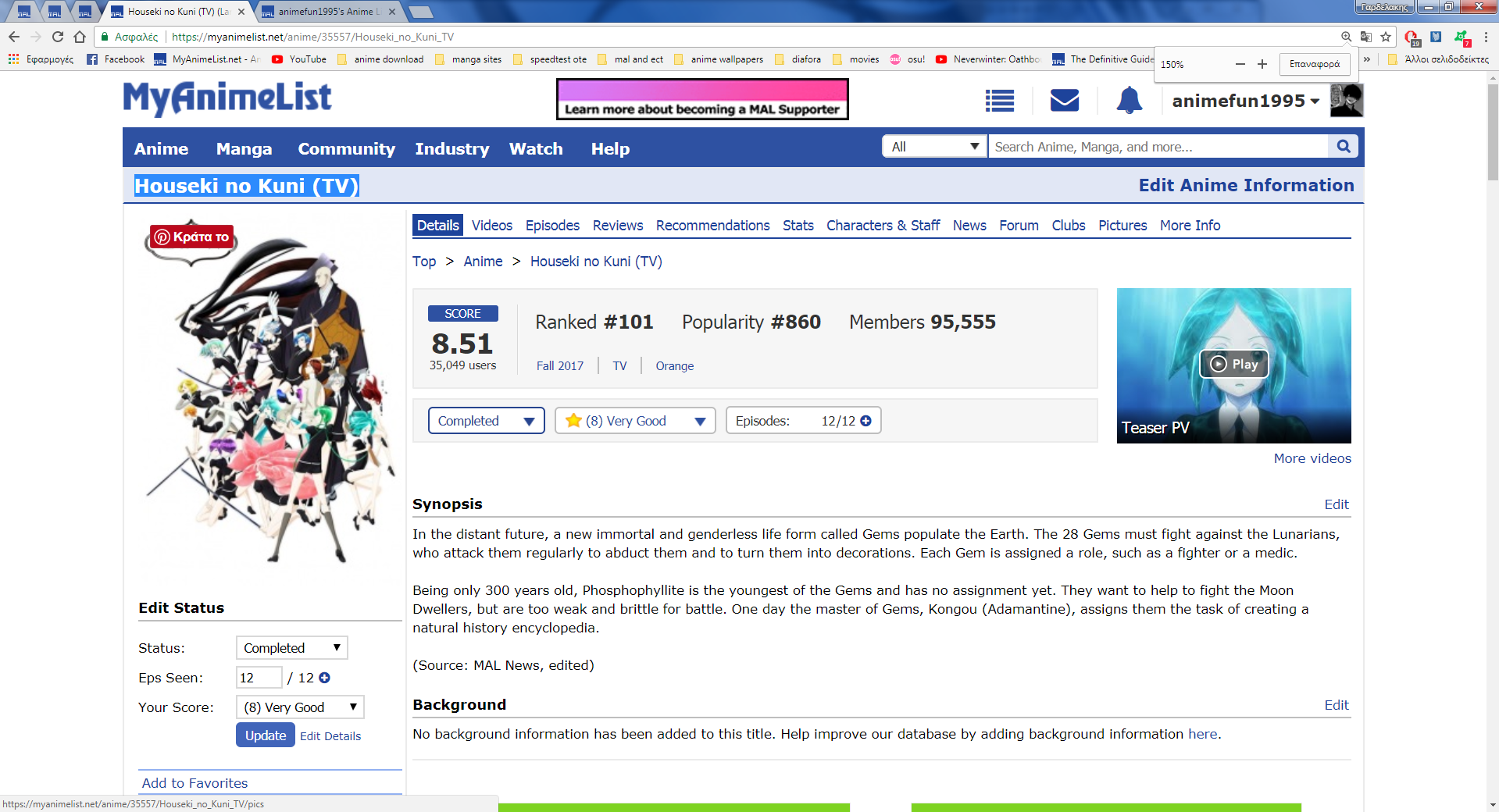Open notifications bell icon
The image size is (1499, 812).
(x=1129, y=101)
